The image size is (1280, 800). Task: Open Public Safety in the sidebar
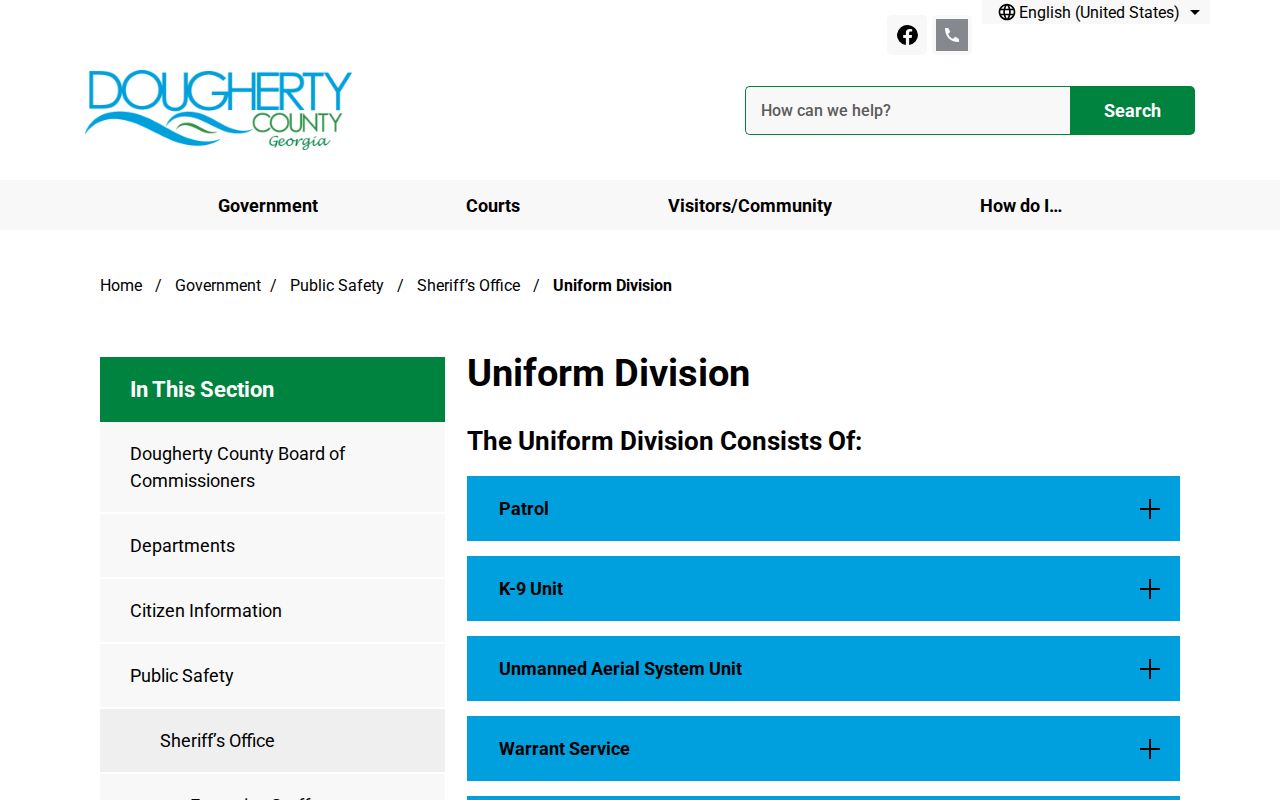point(272,676)
